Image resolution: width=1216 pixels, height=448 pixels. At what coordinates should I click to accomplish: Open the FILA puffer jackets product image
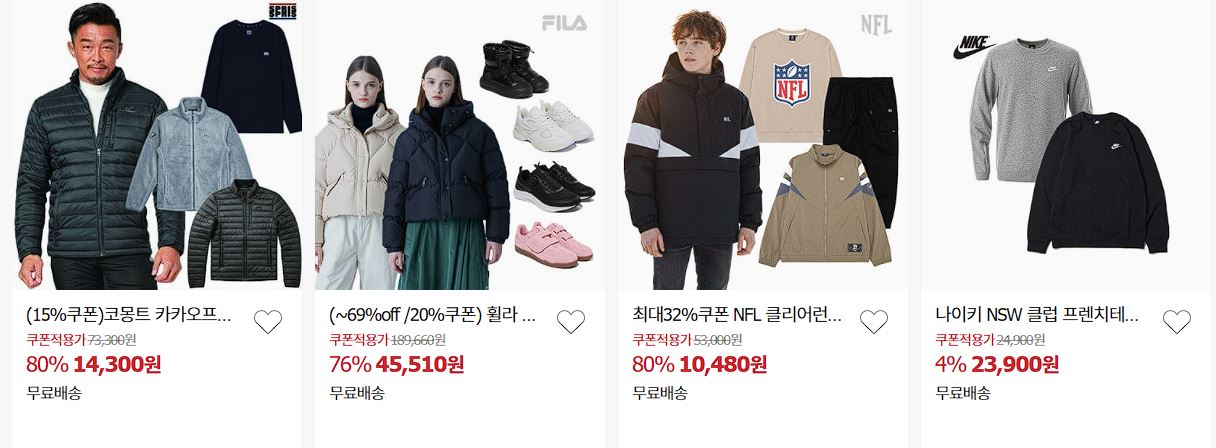point(460,145)
